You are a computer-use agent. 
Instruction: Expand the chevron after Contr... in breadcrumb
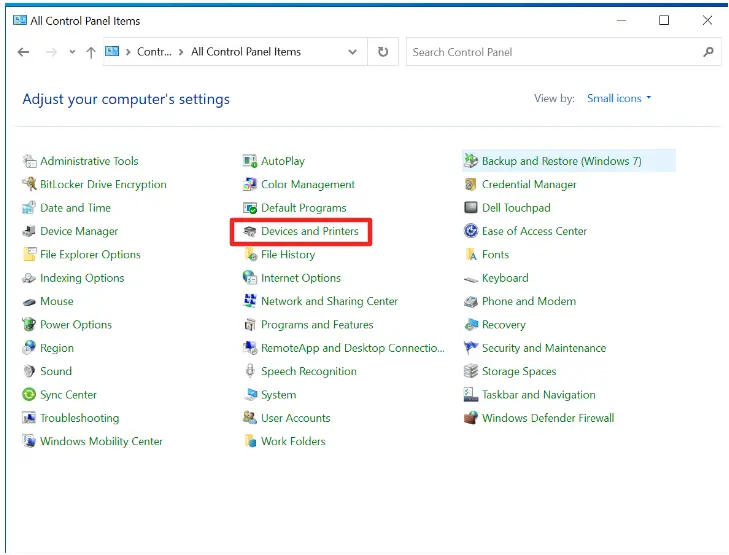coord(181,52)
